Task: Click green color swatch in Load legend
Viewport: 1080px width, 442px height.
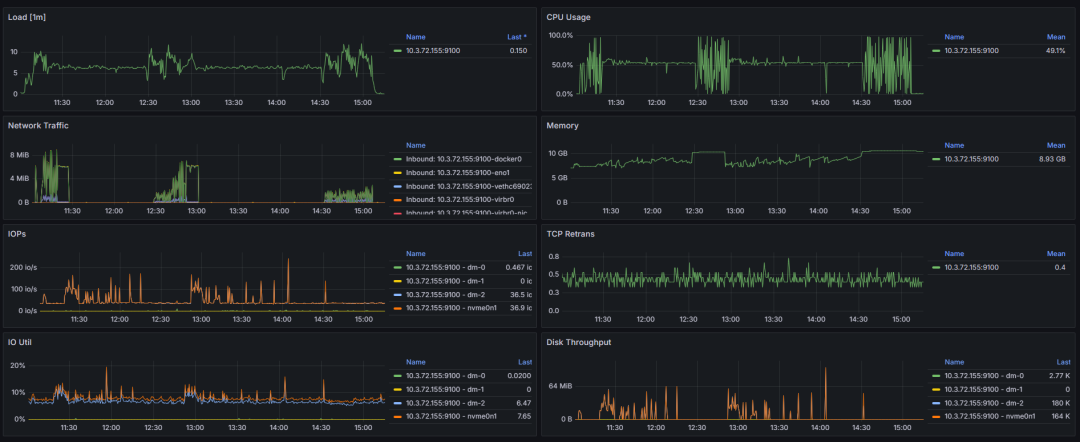Action: (397, 51)
